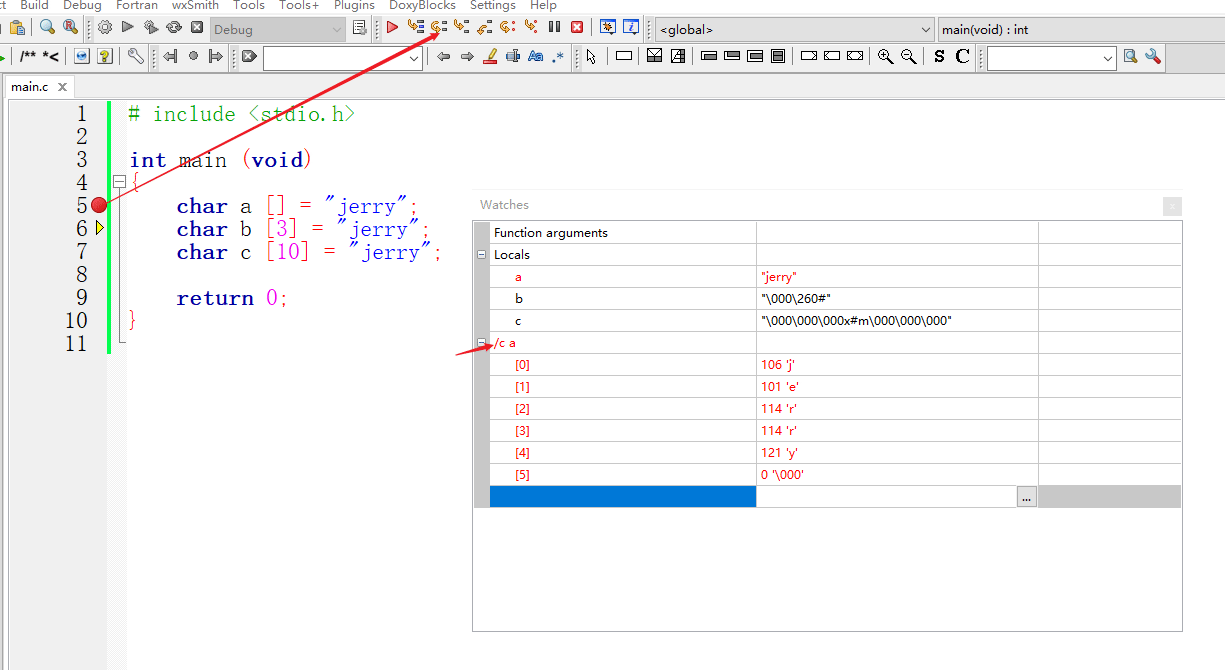Toggle selected text only search option
The width and height of the screenshot is (1225, 670).
pyautogui.click(x=512, y=57)
